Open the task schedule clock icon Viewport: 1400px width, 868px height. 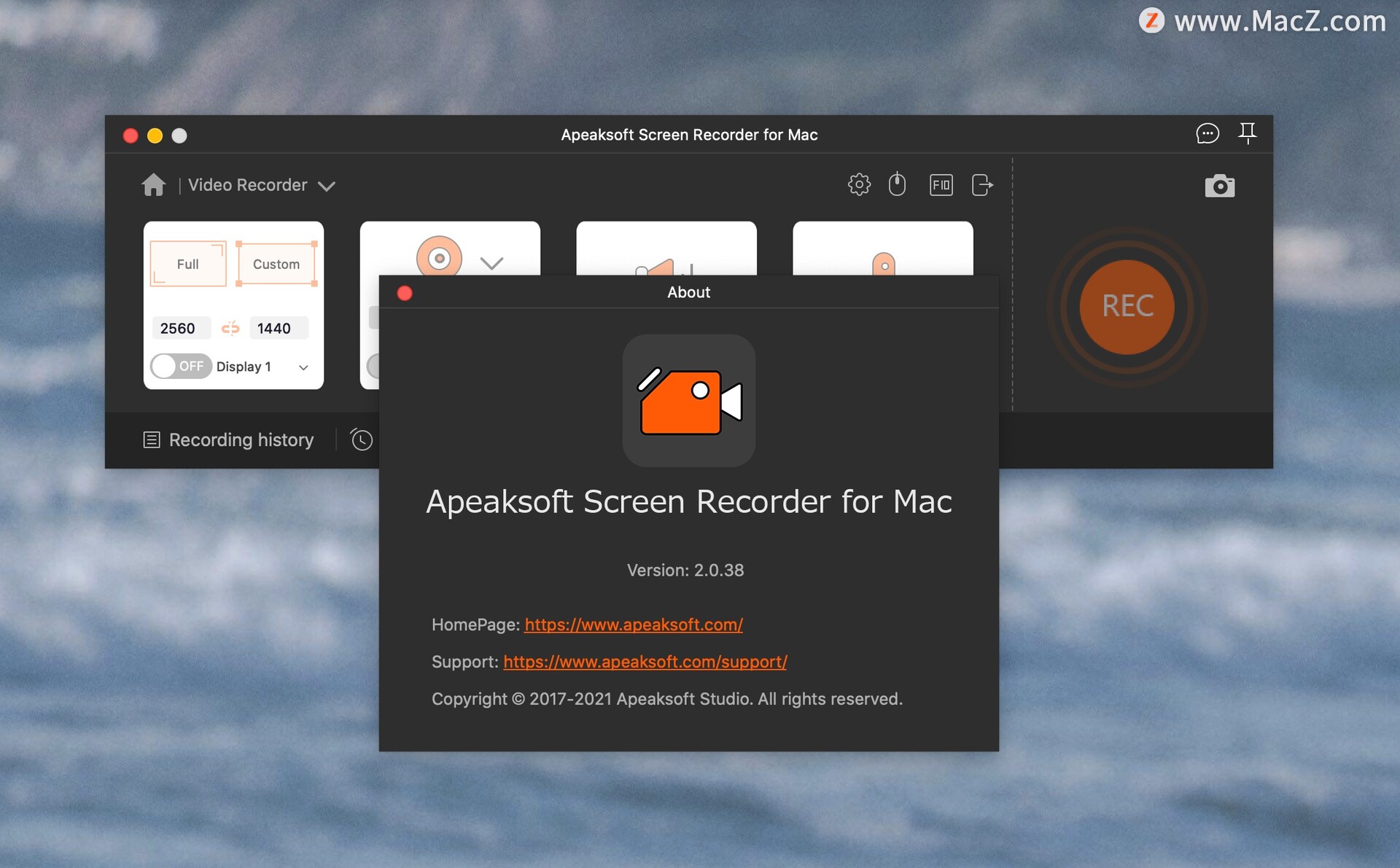coord(361,439)
